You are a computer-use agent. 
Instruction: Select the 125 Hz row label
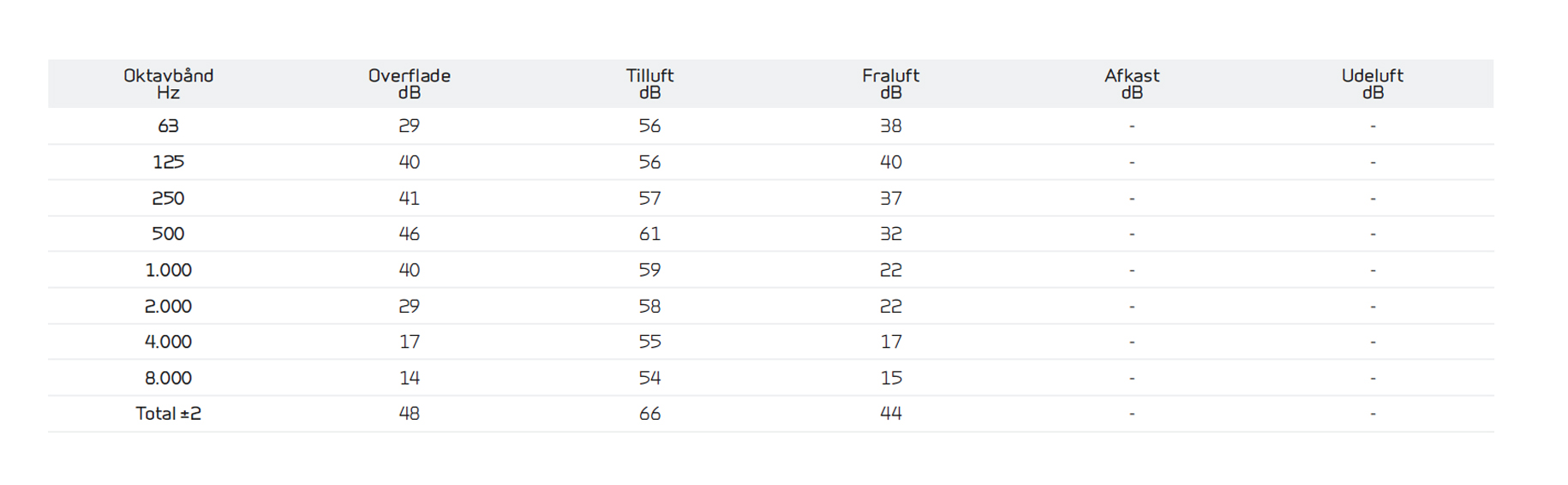click(x=168, y=162)
